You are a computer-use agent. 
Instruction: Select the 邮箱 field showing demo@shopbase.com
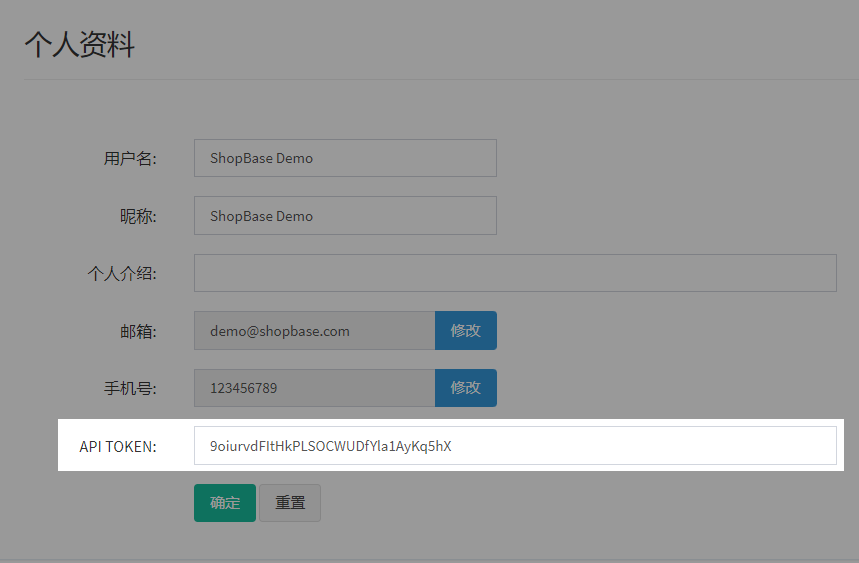[314, 331]
